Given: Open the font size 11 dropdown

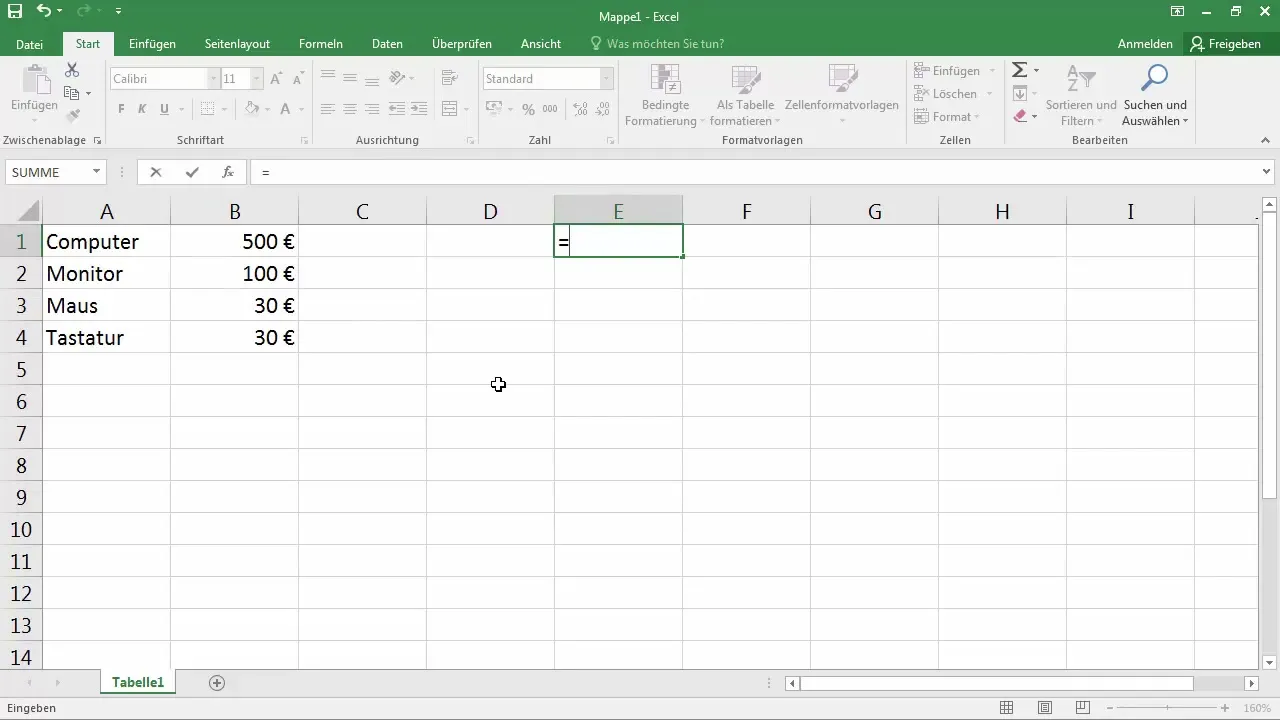Looking at the screenshot, I should 257,78.
